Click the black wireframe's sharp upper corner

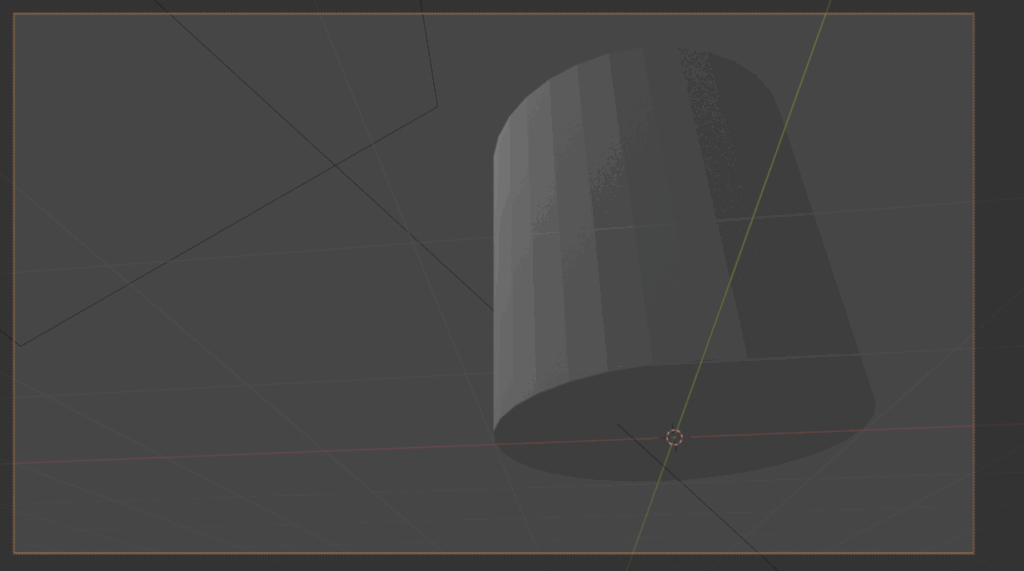437,106
